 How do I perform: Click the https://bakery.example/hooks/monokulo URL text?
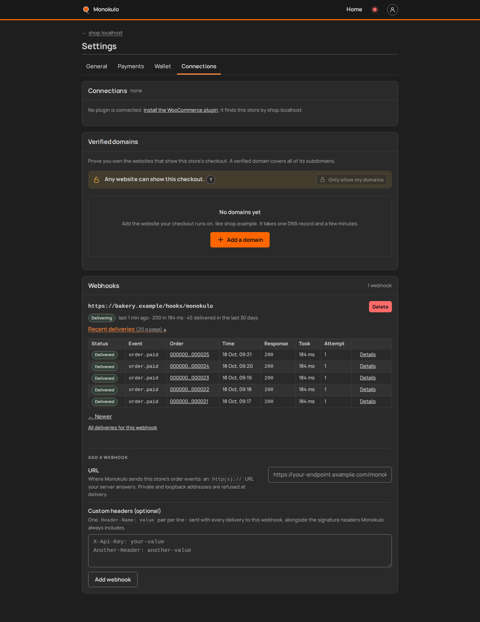150,306
